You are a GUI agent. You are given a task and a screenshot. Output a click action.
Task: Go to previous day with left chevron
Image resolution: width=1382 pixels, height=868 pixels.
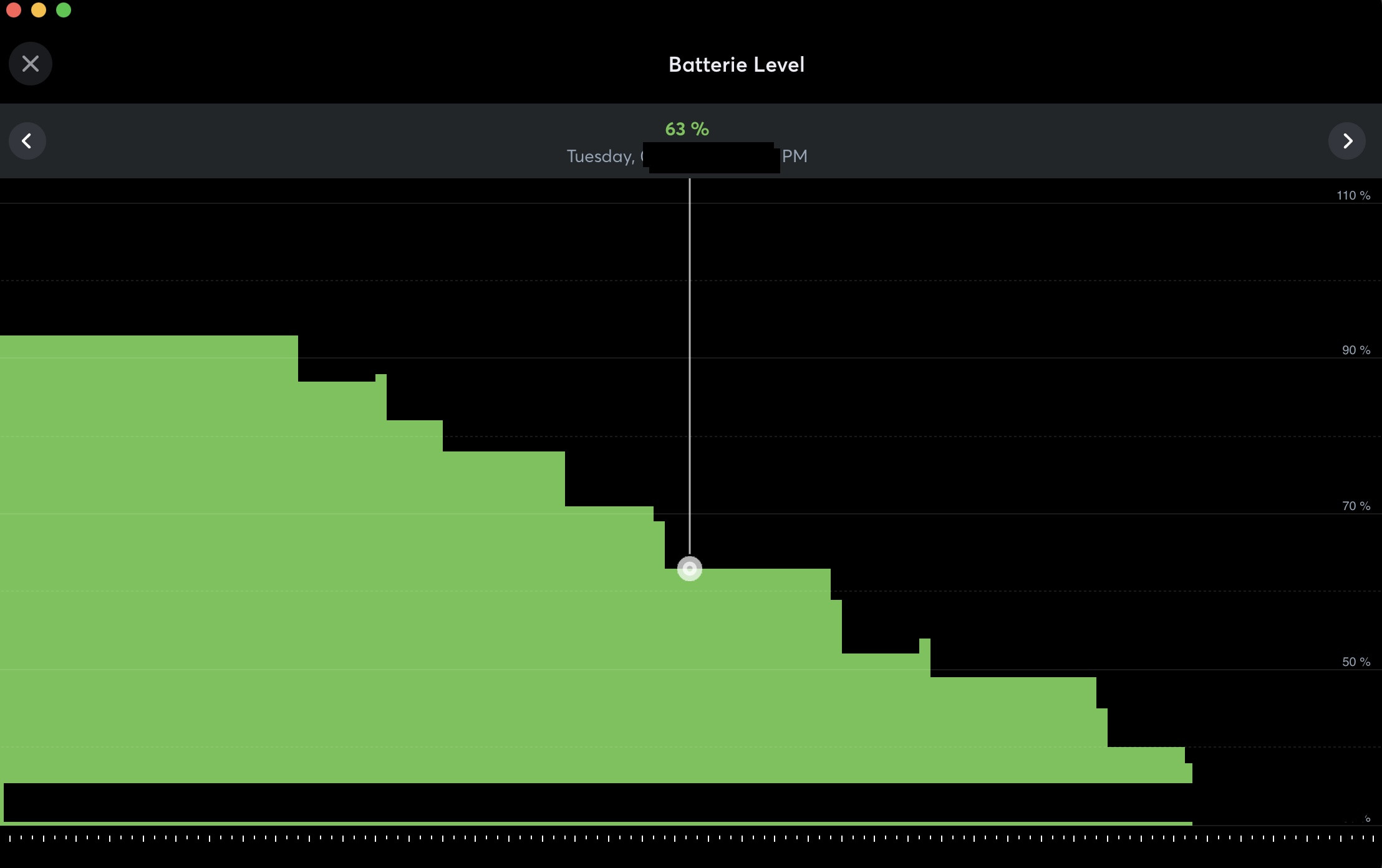27,141
